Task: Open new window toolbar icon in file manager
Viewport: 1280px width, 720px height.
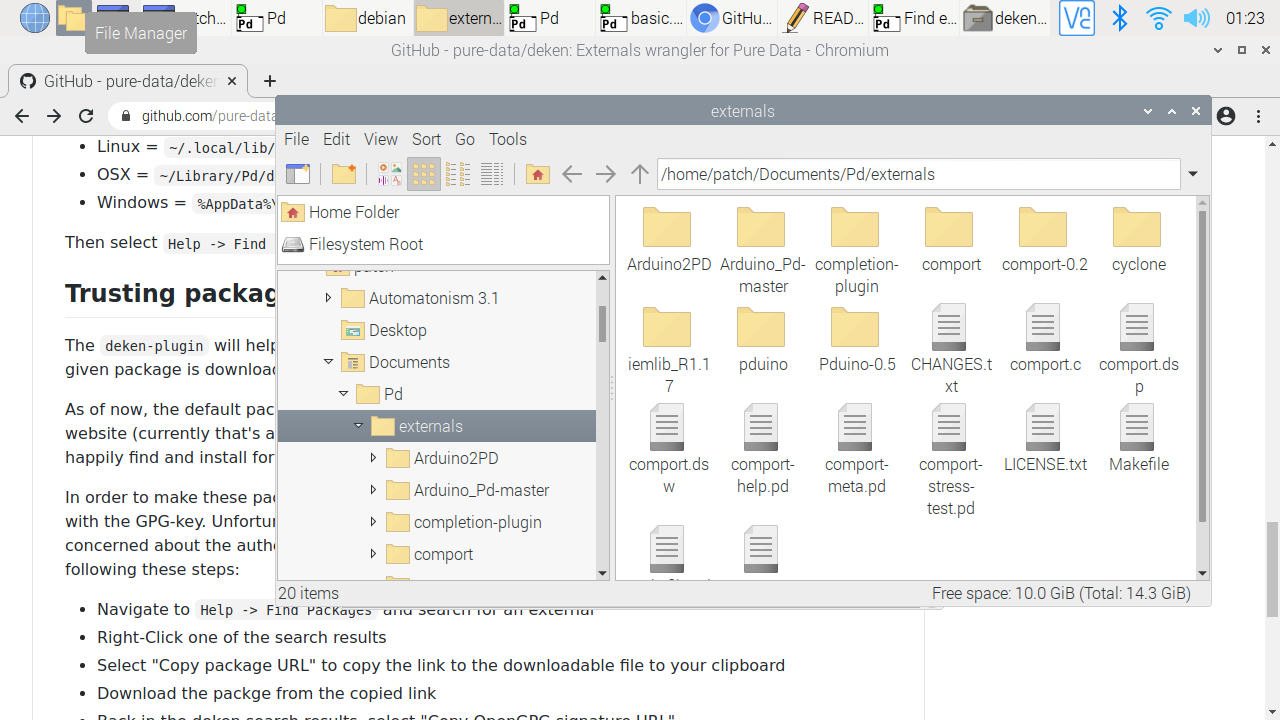Action: [x=298, y=174]
